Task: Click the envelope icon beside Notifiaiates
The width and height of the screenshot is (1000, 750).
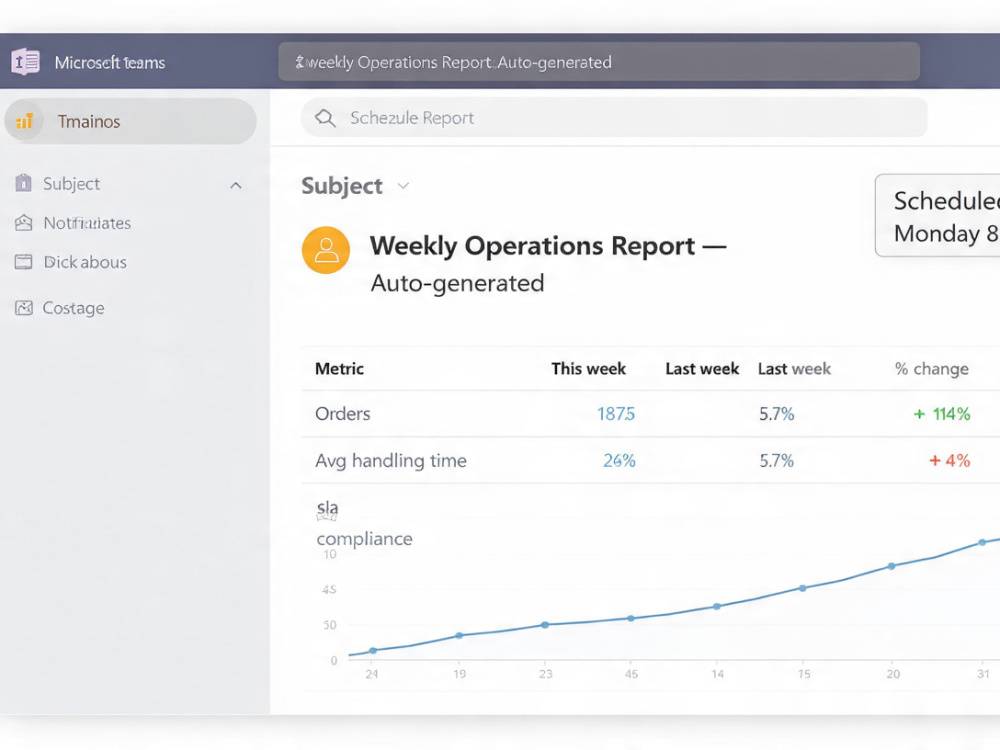Action: click(x=24, y=223)
